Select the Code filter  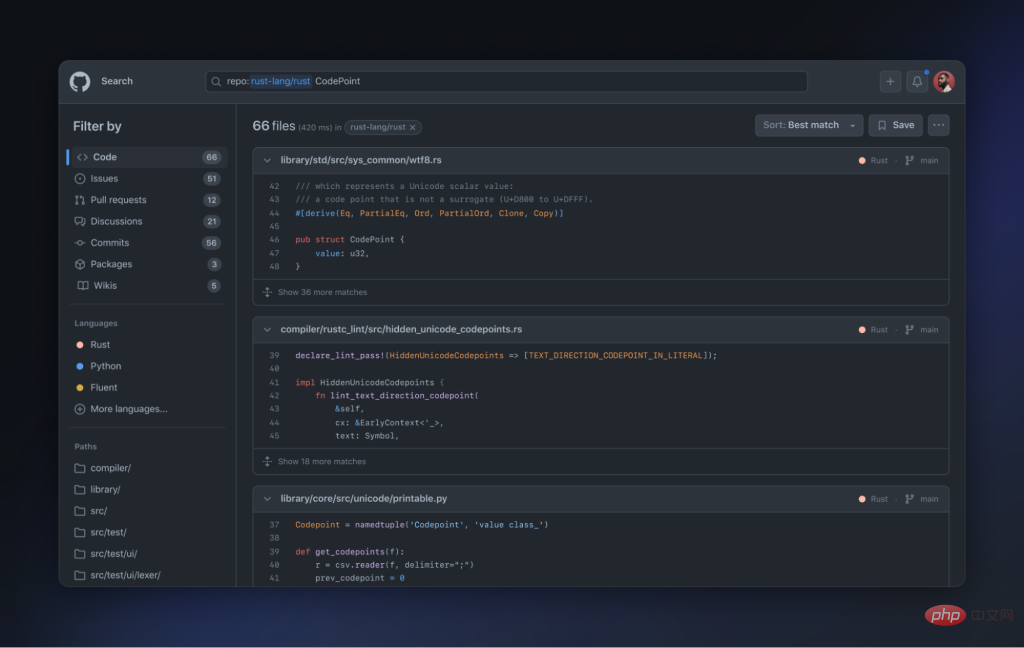pos(148,157)
